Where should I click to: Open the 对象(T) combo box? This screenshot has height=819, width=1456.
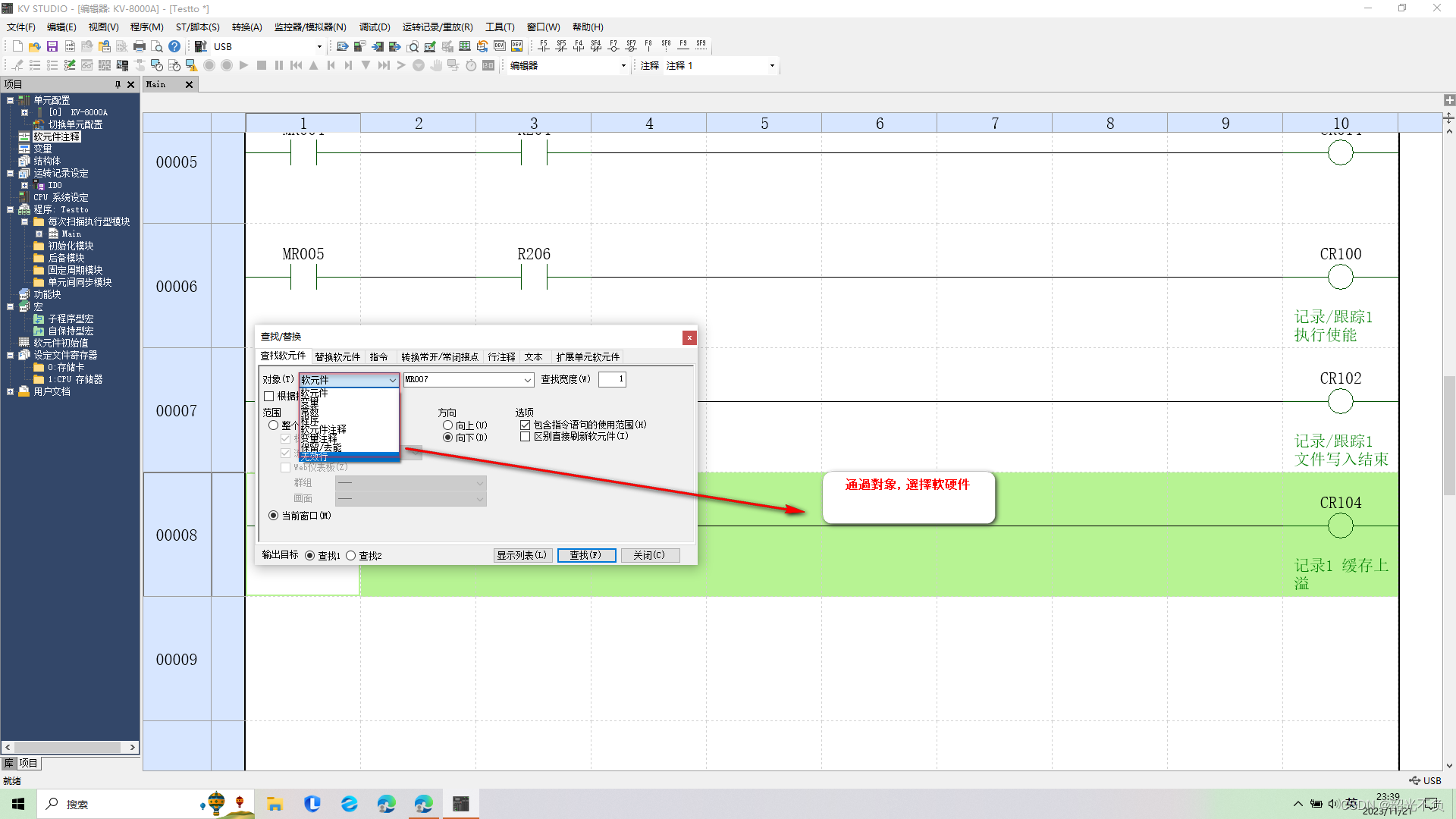click(349, 379)
